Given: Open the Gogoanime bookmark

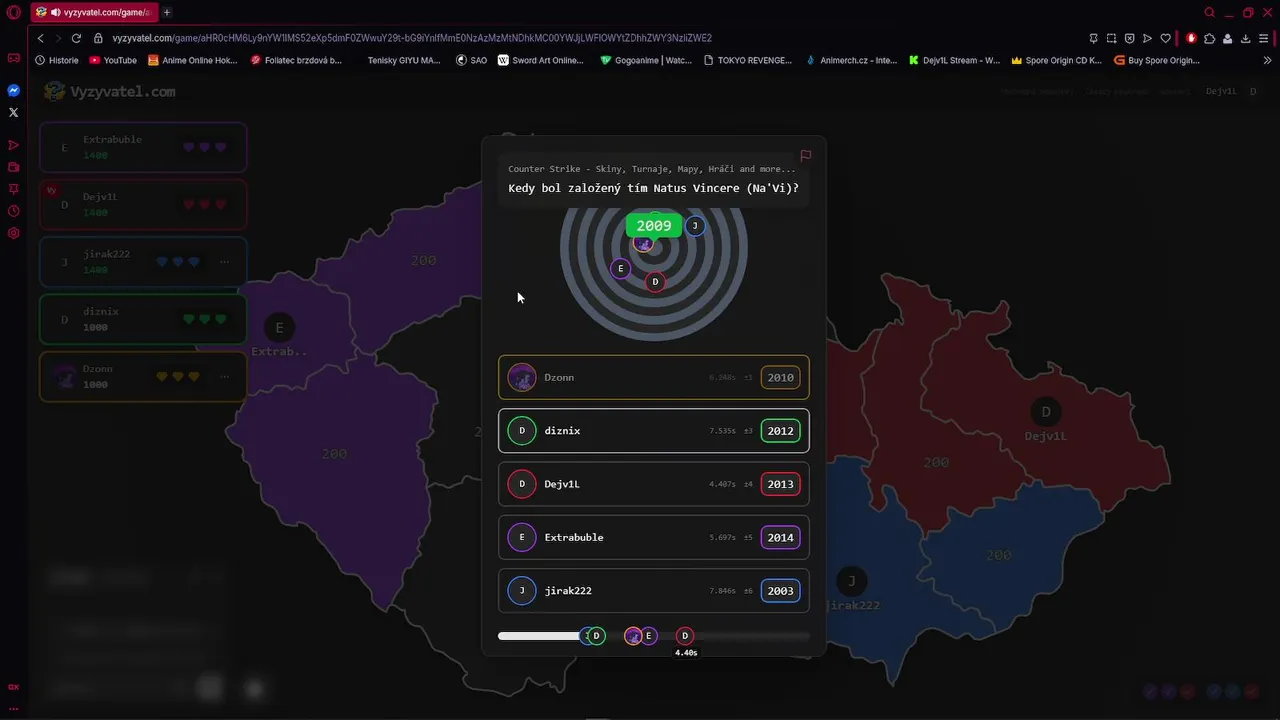Looking at the screenshot, I should (x=646, y=60).
